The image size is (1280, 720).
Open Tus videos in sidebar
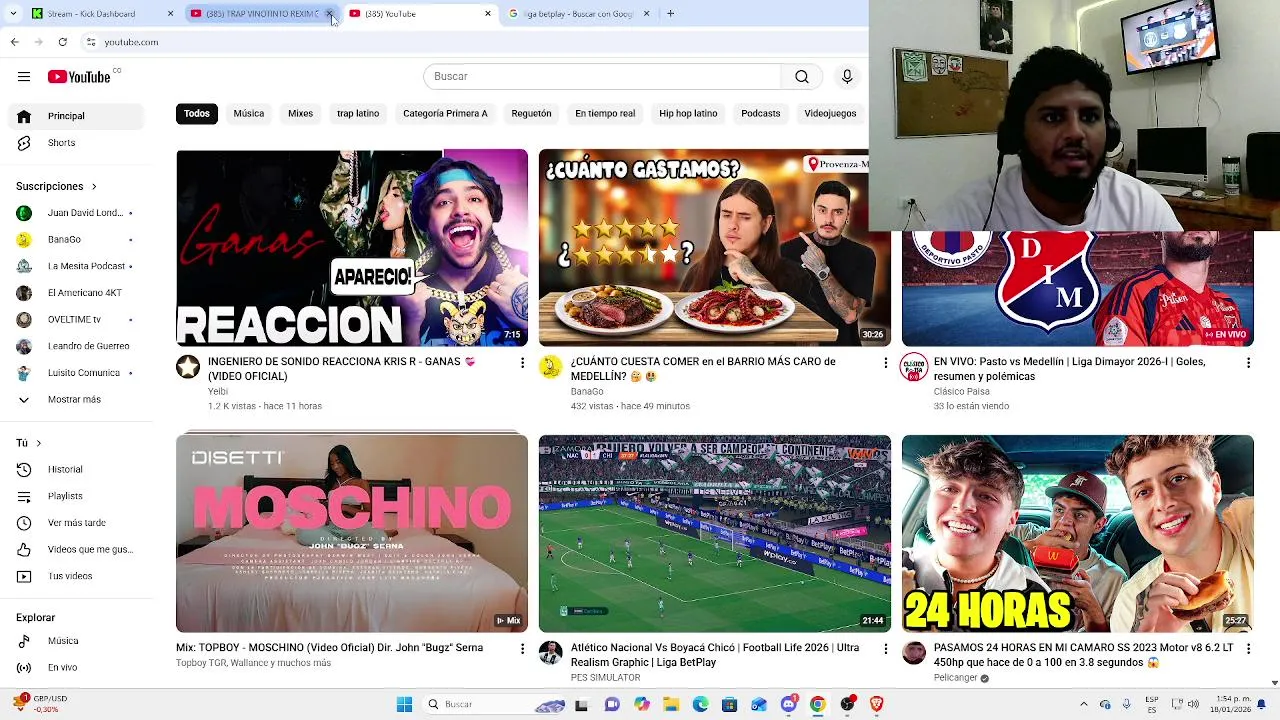(x=76, y=576)
